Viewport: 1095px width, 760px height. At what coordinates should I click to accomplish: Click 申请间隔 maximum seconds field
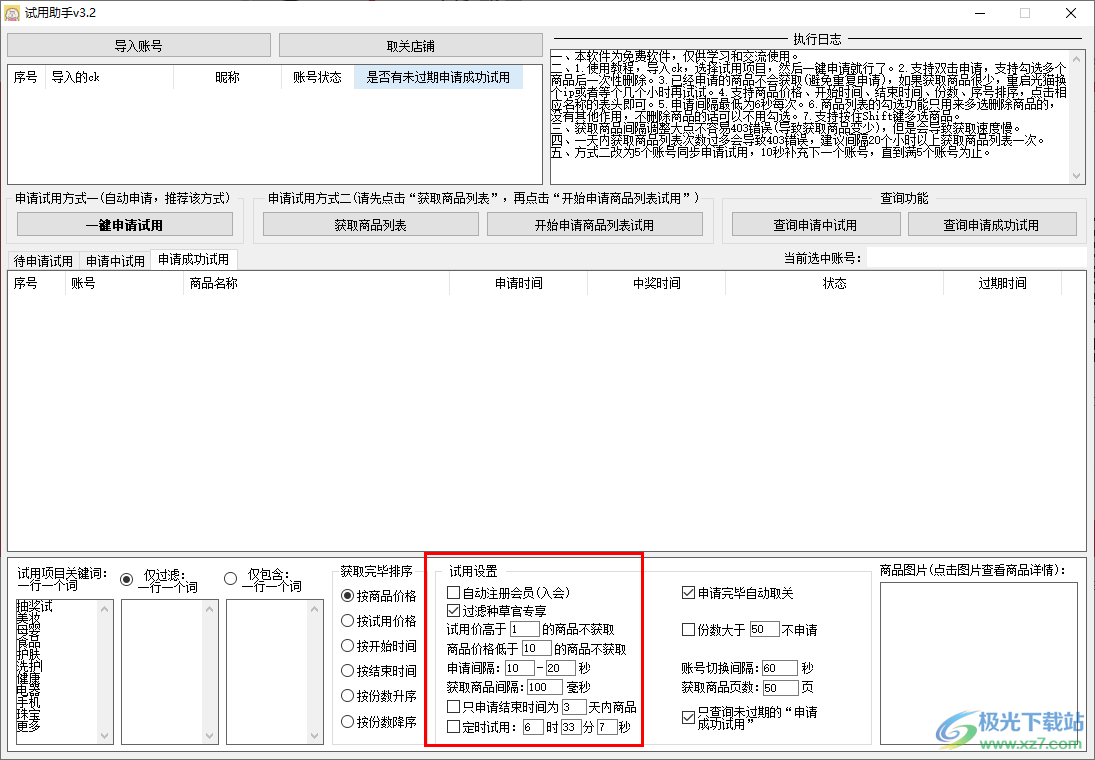coord(561,668)
